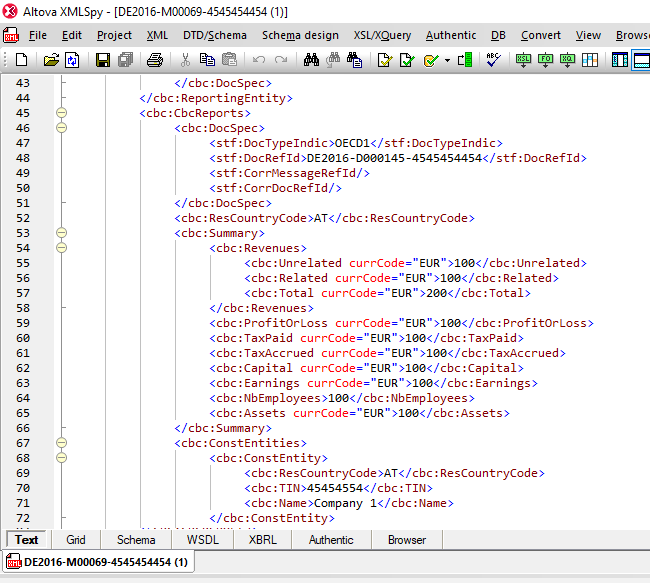Viewport: 650px width, 583px height.
Task: Open the XSL/XQuery menu
Action: click(382, 35)
